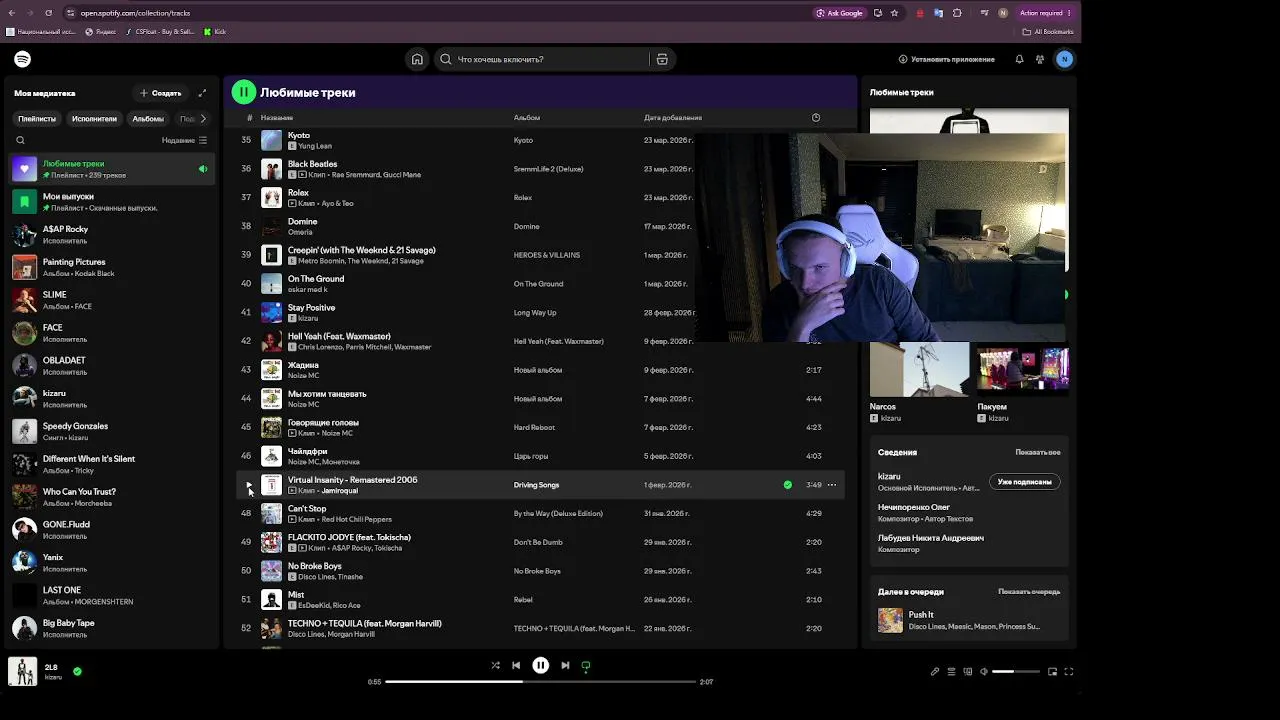This screenshot has height=720, width=1280.
Task: Skip to the previous track
Action: (516, 665)
